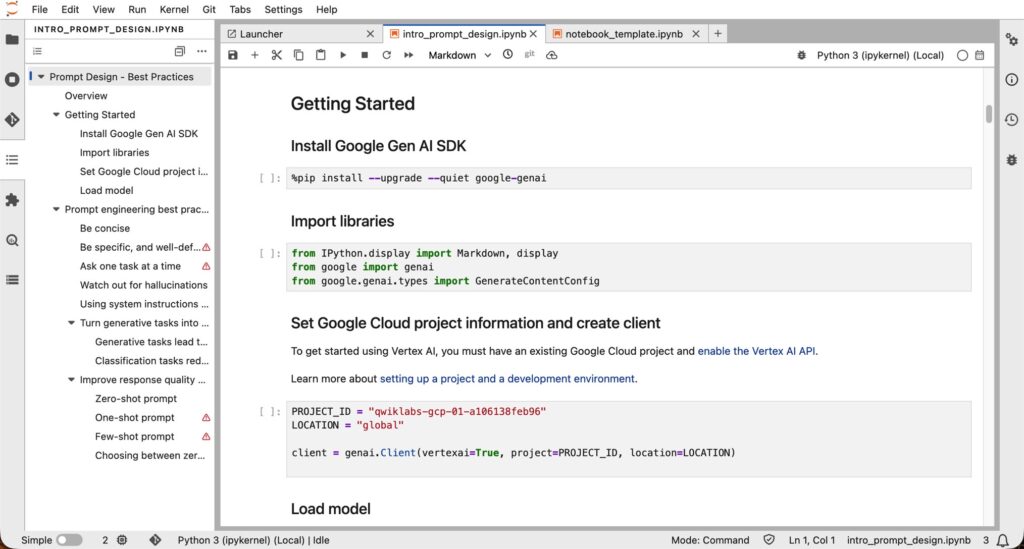The width and height of the screenshot is (1024, 549).
Task: Open table of contents more options menu
Action: [x=202, y=51]
